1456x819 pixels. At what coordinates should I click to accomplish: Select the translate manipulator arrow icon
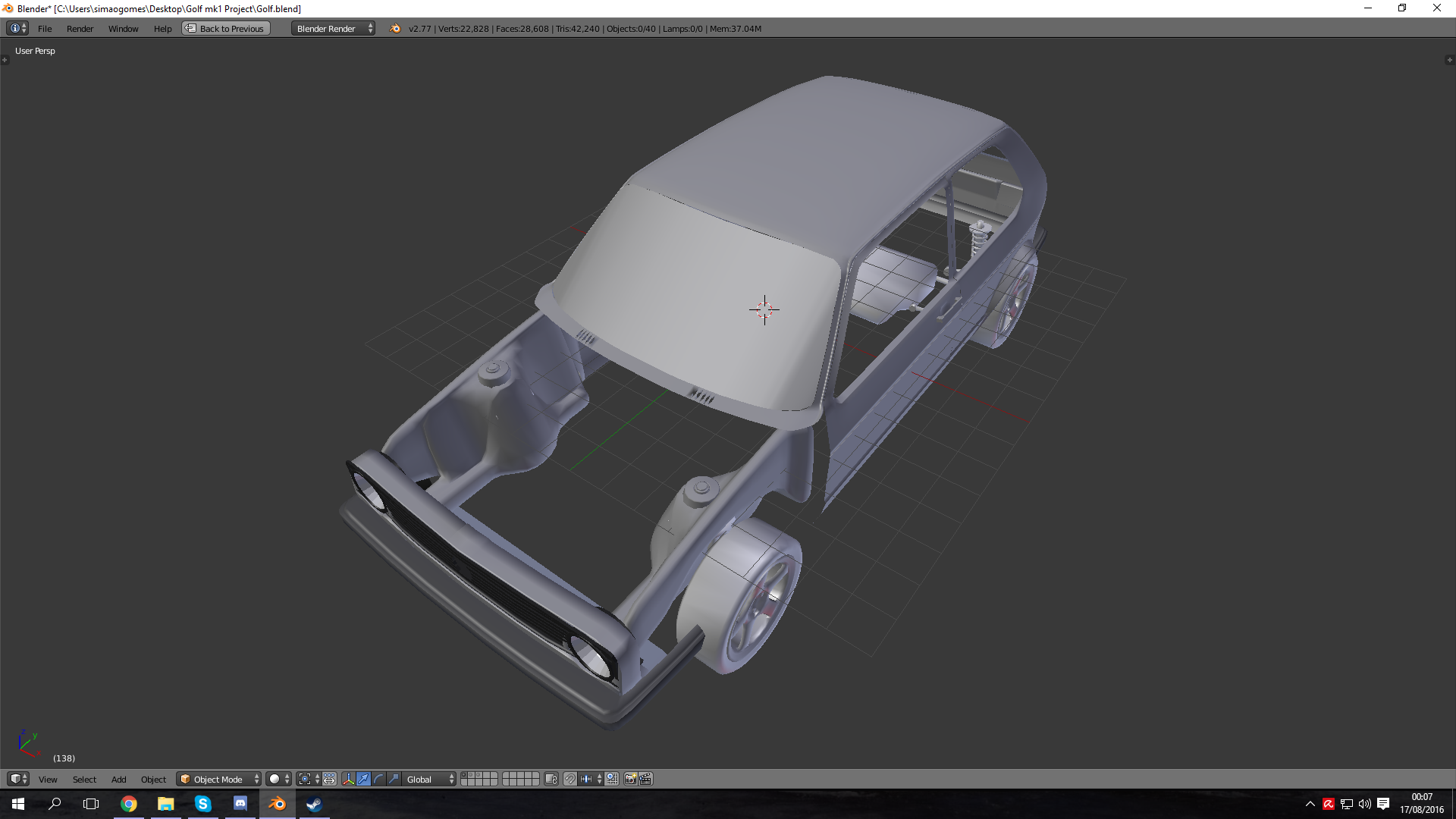pos(363,779)
